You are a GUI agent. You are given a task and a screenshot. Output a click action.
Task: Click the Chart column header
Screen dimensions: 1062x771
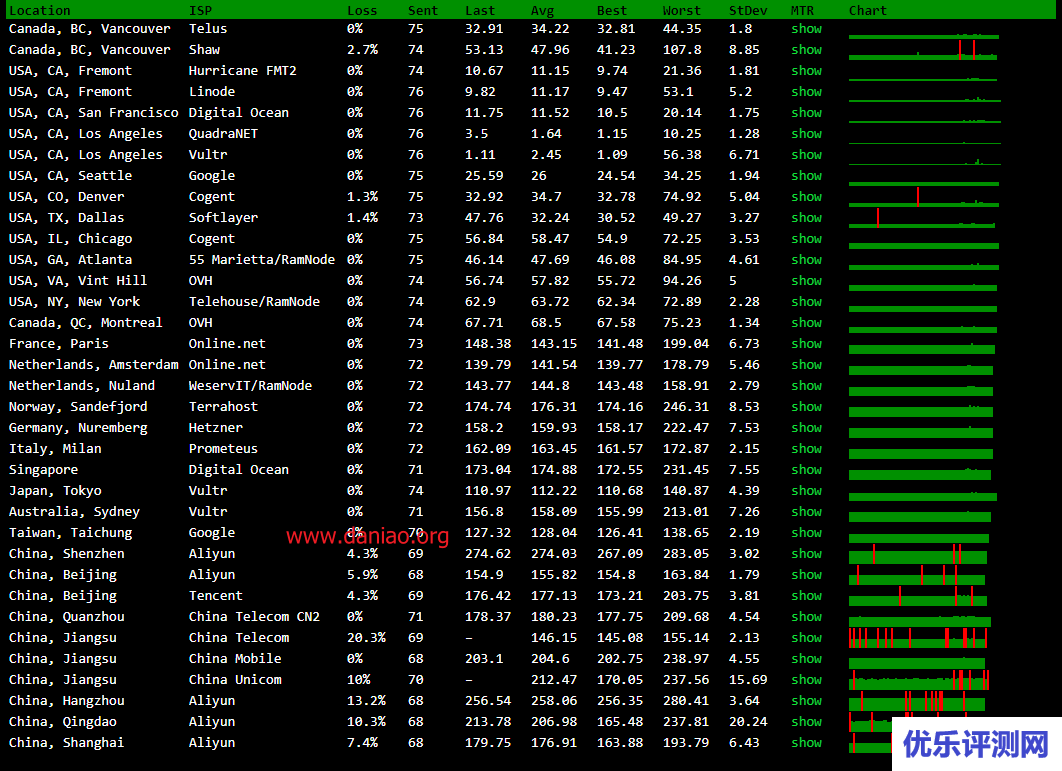(x=868, y=10)
